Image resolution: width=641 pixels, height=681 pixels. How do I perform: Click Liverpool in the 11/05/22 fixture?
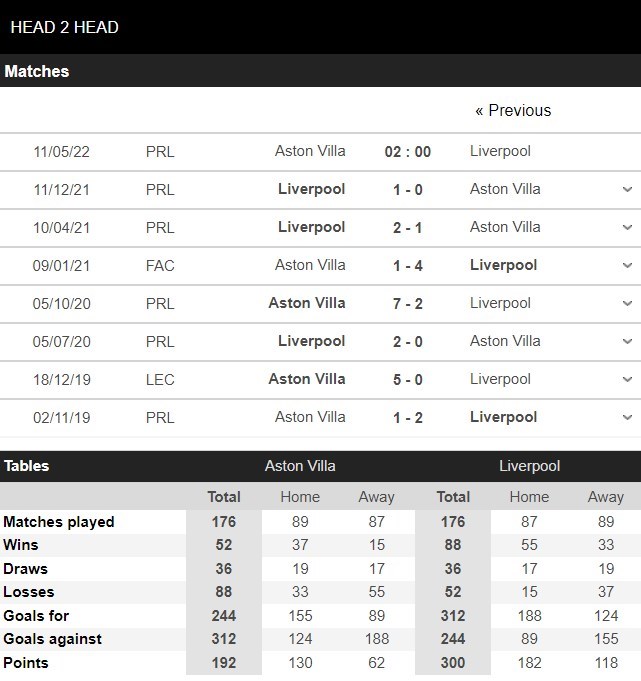click(x=500, y=151)
